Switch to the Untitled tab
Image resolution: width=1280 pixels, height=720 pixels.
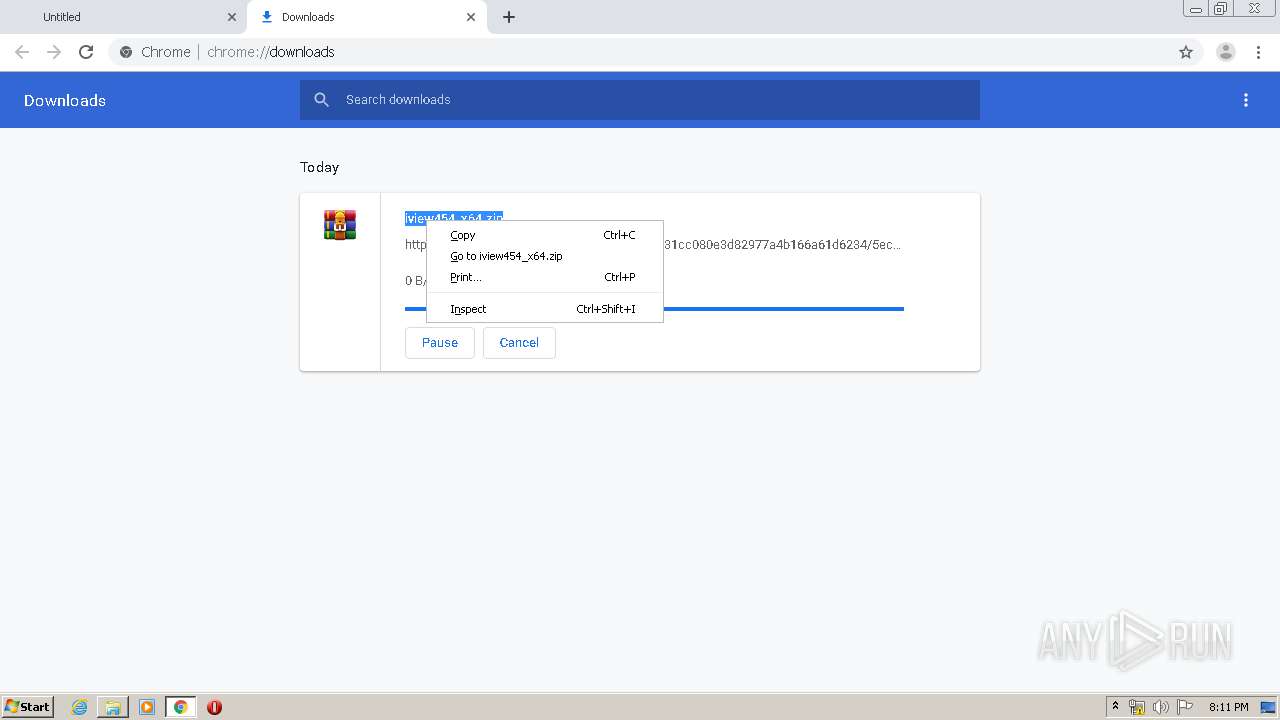124,17
